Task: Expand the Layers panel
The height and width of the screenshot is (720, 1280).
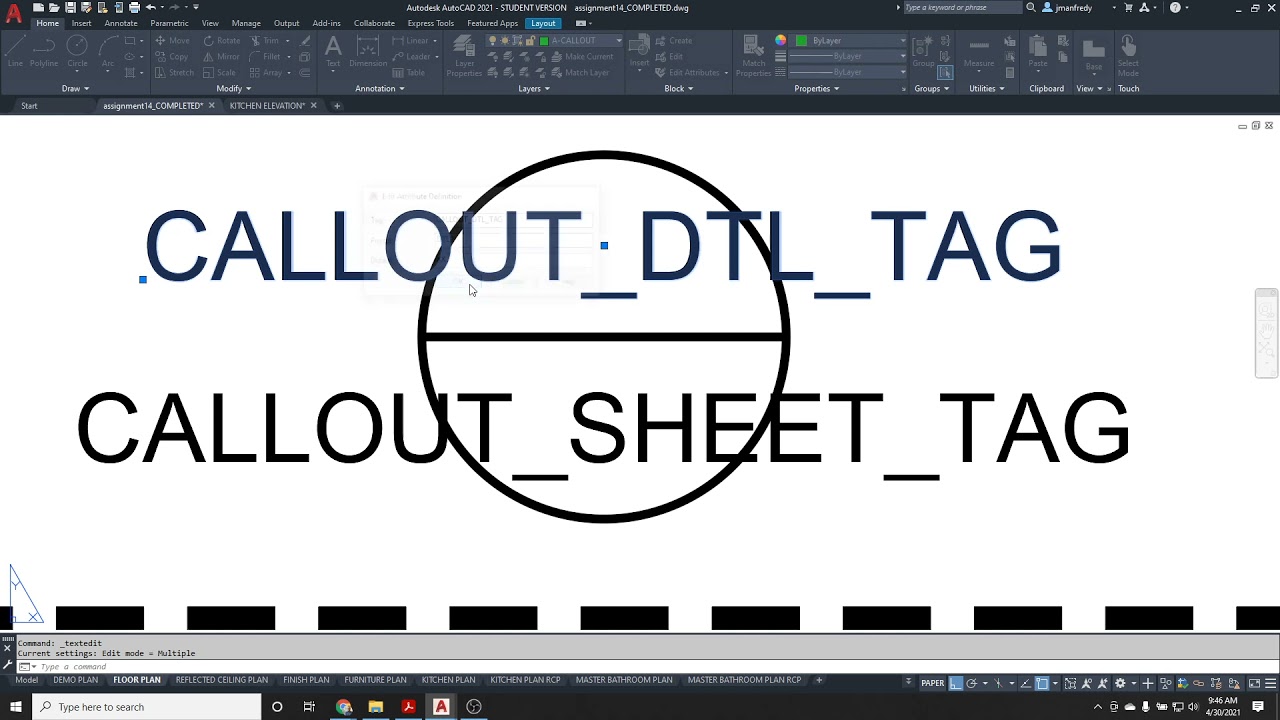Action: tap(534, 88)
